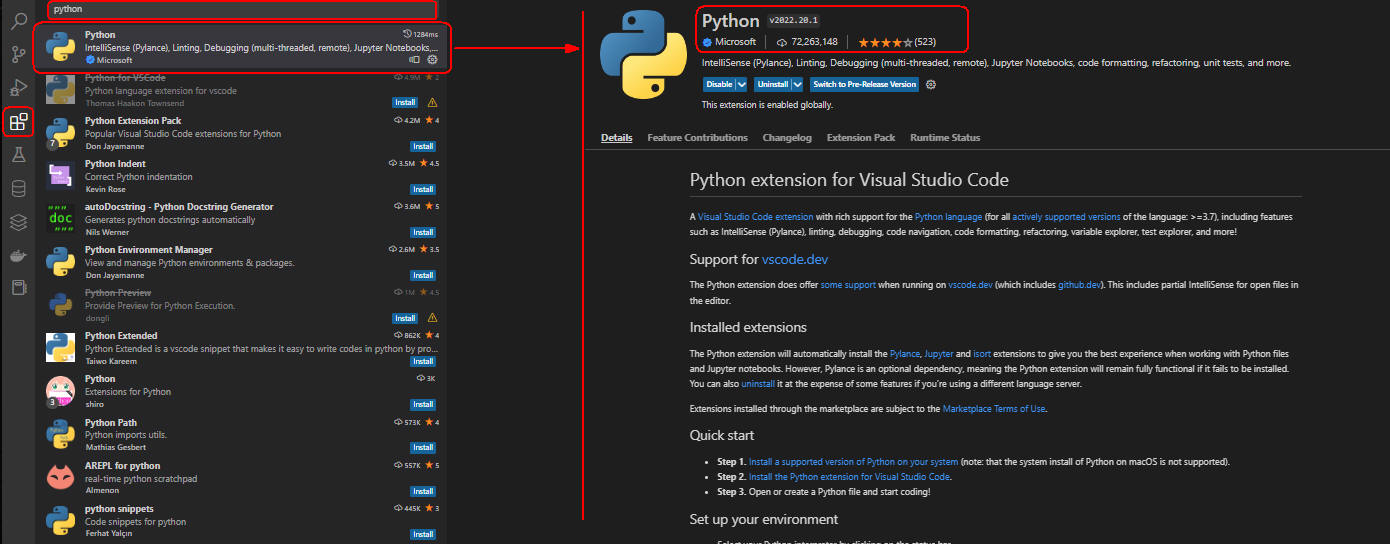Screen dimensions: 1390x544
Task: Install the AREPL for python extension
Action: (x=423, y=491)
